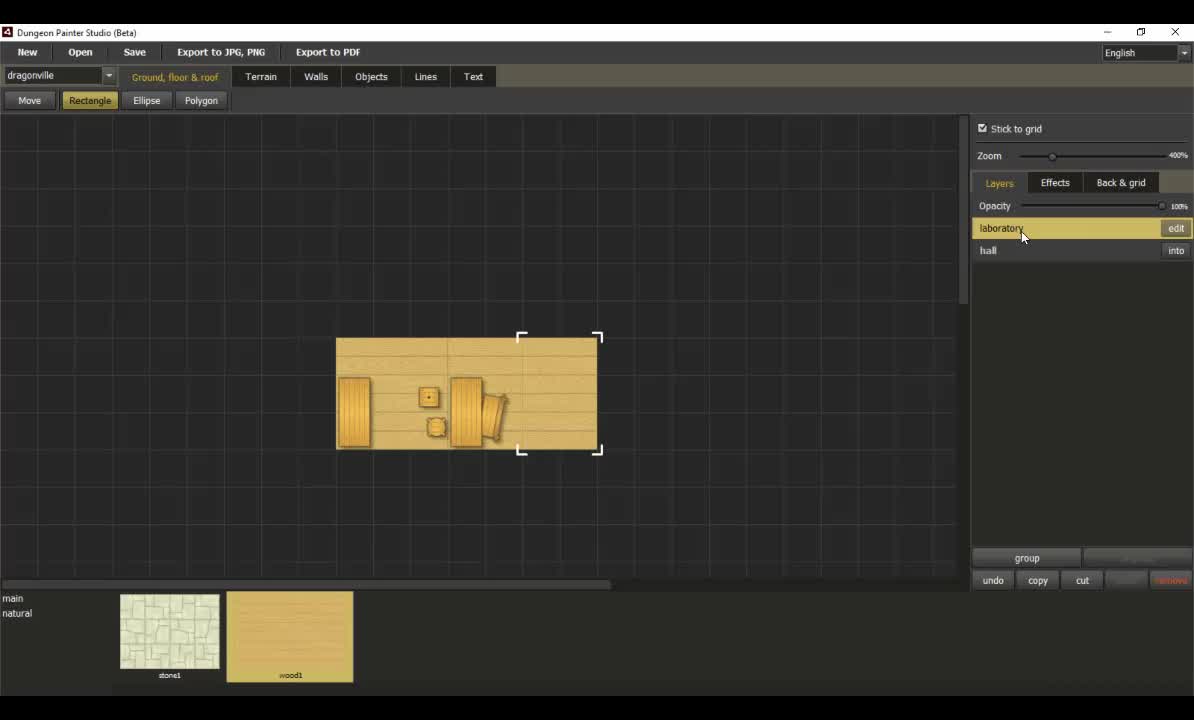Switch to the Objects tab
The height and width of the screenshot is (720, 1194).
click(x=371, y=77)
